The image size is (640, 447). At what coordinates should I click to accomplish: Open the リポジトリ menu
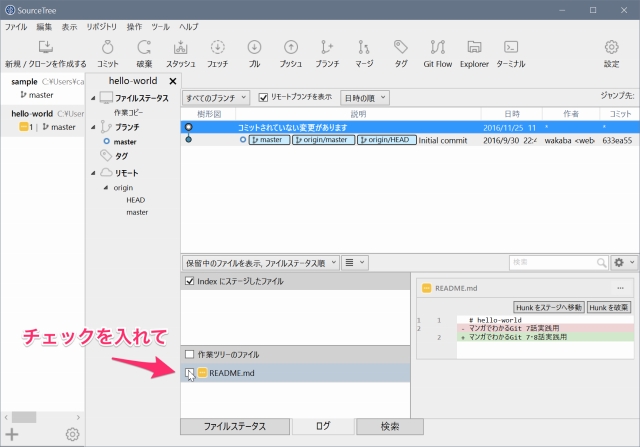102,27
